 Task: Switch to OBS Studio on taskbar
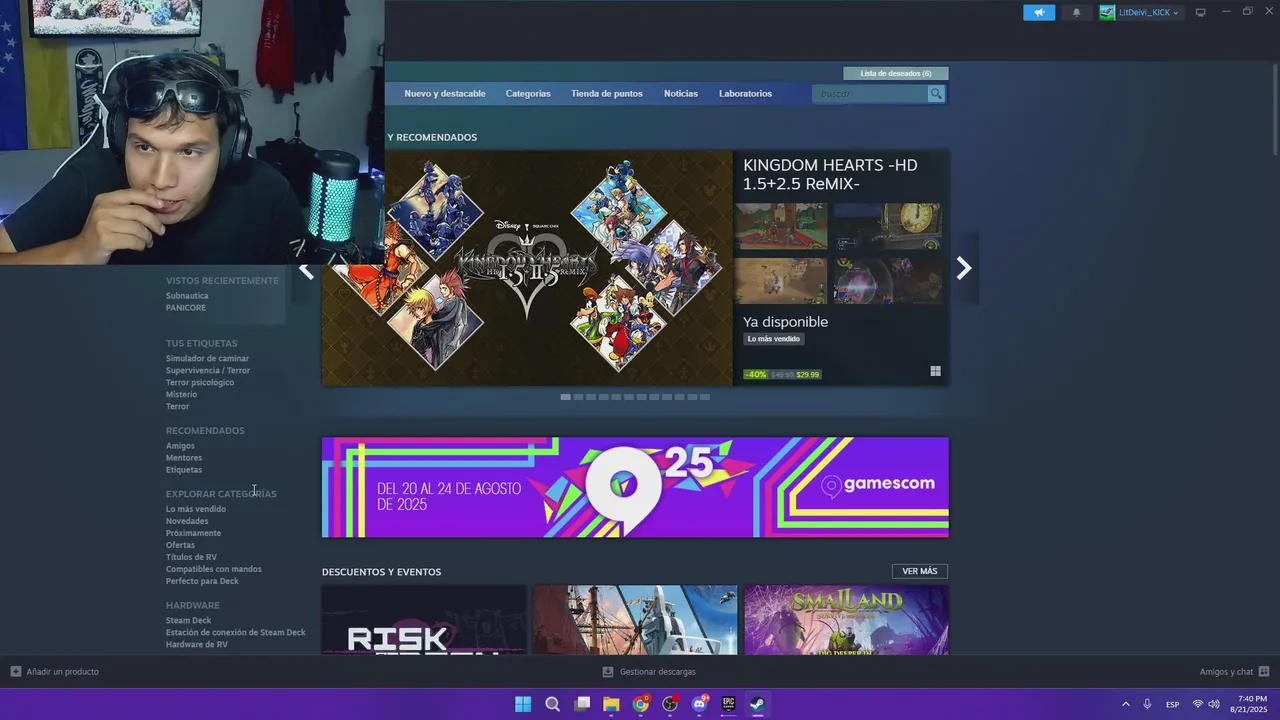670,704
